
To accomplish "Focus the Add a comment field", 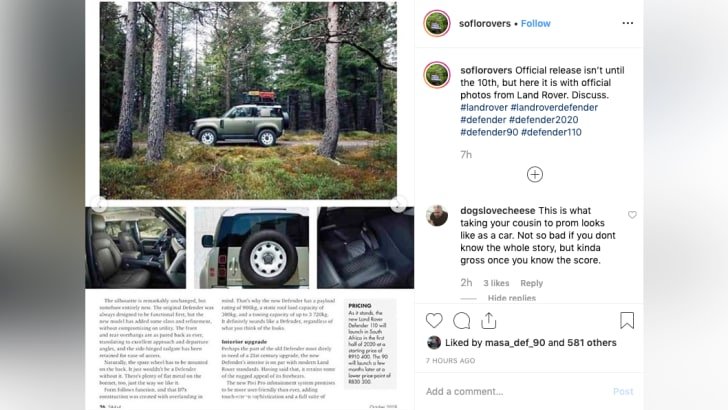I will (x=510, y=391).
